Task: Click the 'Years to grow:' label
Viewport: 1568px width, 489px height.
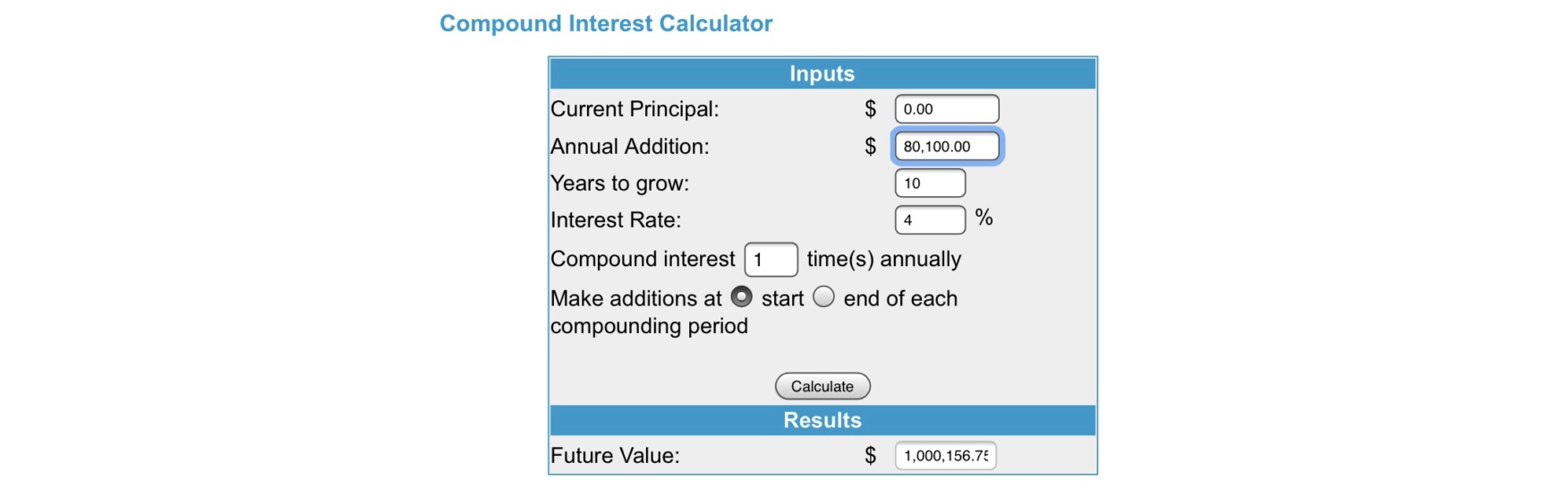Action: (619, 184)
